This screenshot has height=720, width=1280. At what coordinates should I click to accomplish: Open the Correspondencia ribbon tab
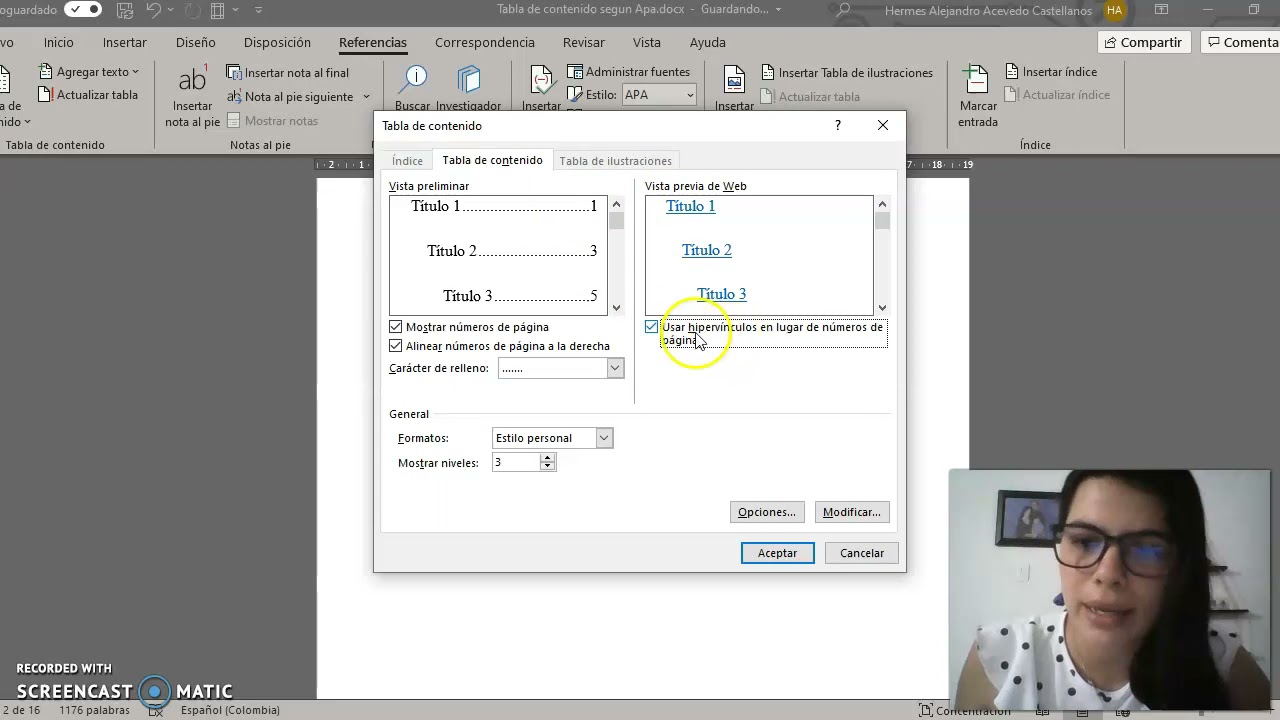point(485,42)
